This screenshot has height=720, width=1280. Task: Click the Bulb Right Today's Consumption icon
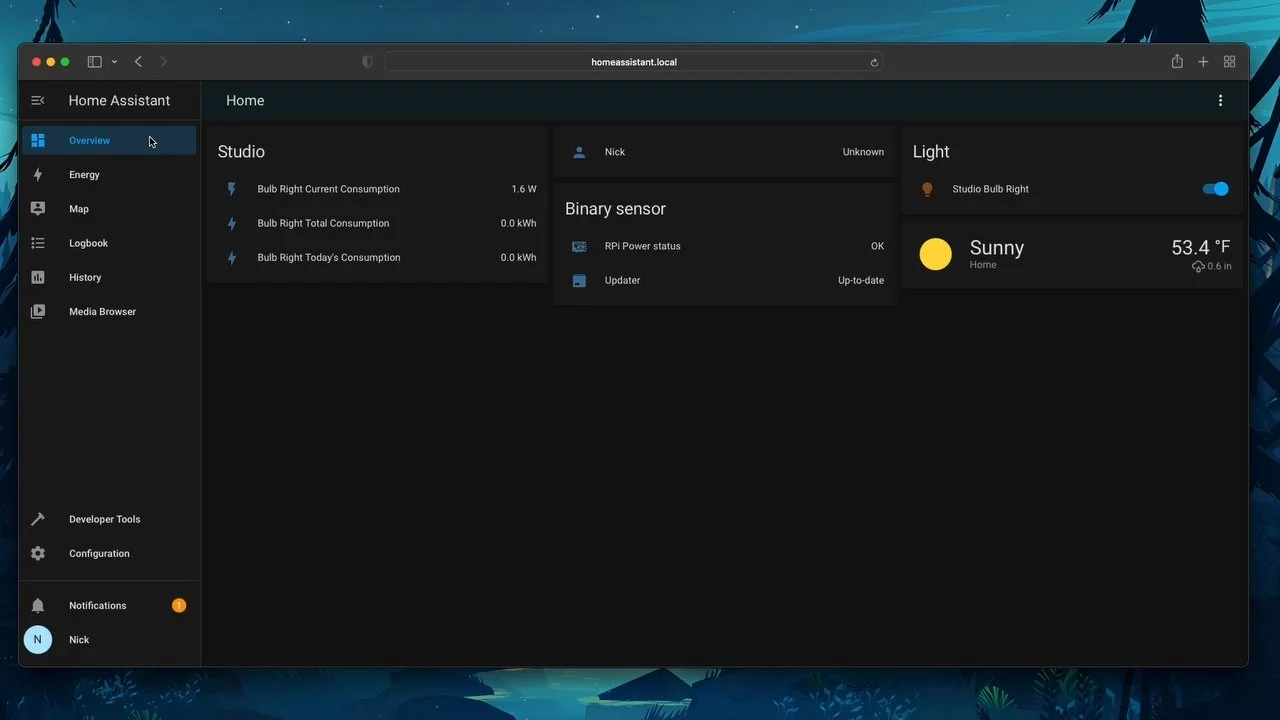click(232, 258)
